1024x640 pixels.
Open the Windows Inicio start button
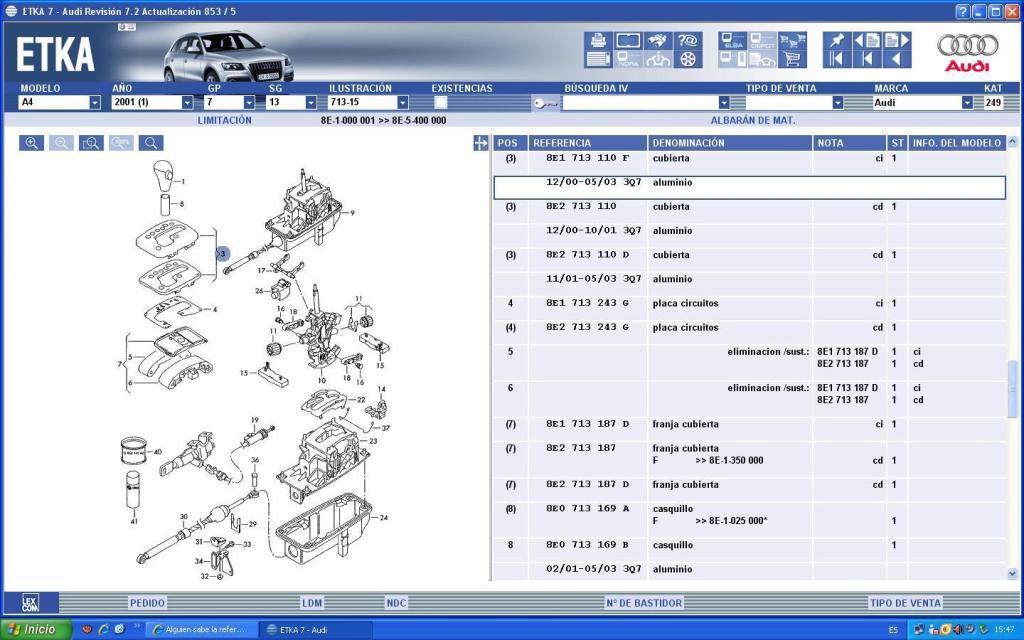coord(36,630)
